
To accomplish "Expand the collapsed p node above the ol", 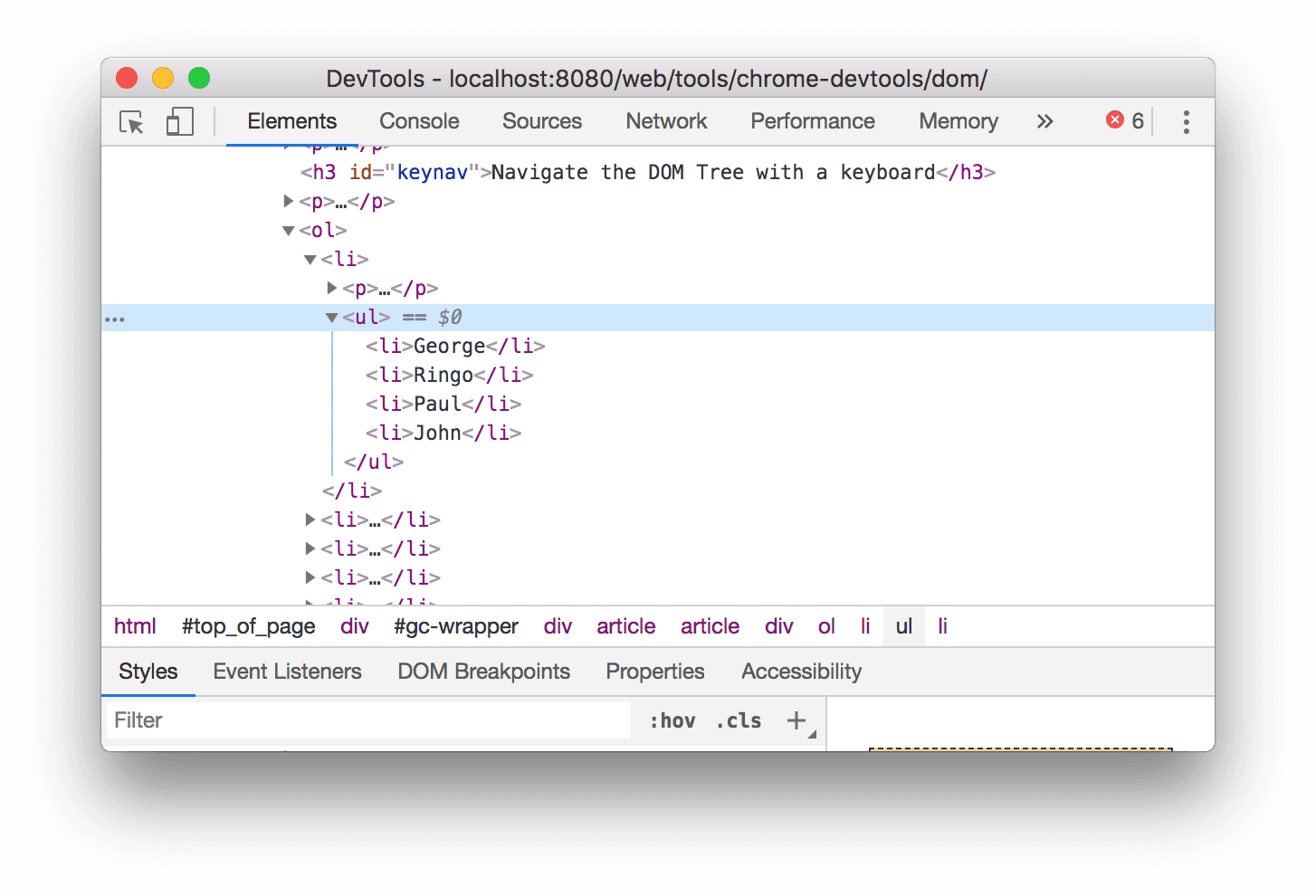I will pos(288,201).
